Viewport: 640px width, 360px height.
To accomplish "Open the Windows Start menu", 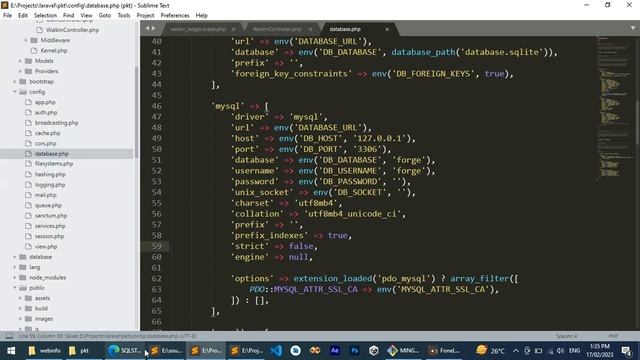I will (x=11, y=351).
